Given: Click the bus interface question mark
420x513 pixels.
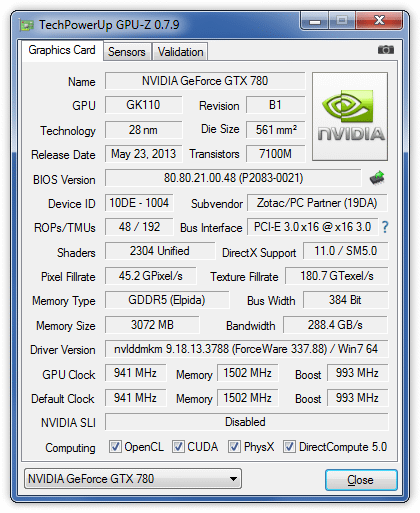Looking at the screenshot, I should click(385, 227).
